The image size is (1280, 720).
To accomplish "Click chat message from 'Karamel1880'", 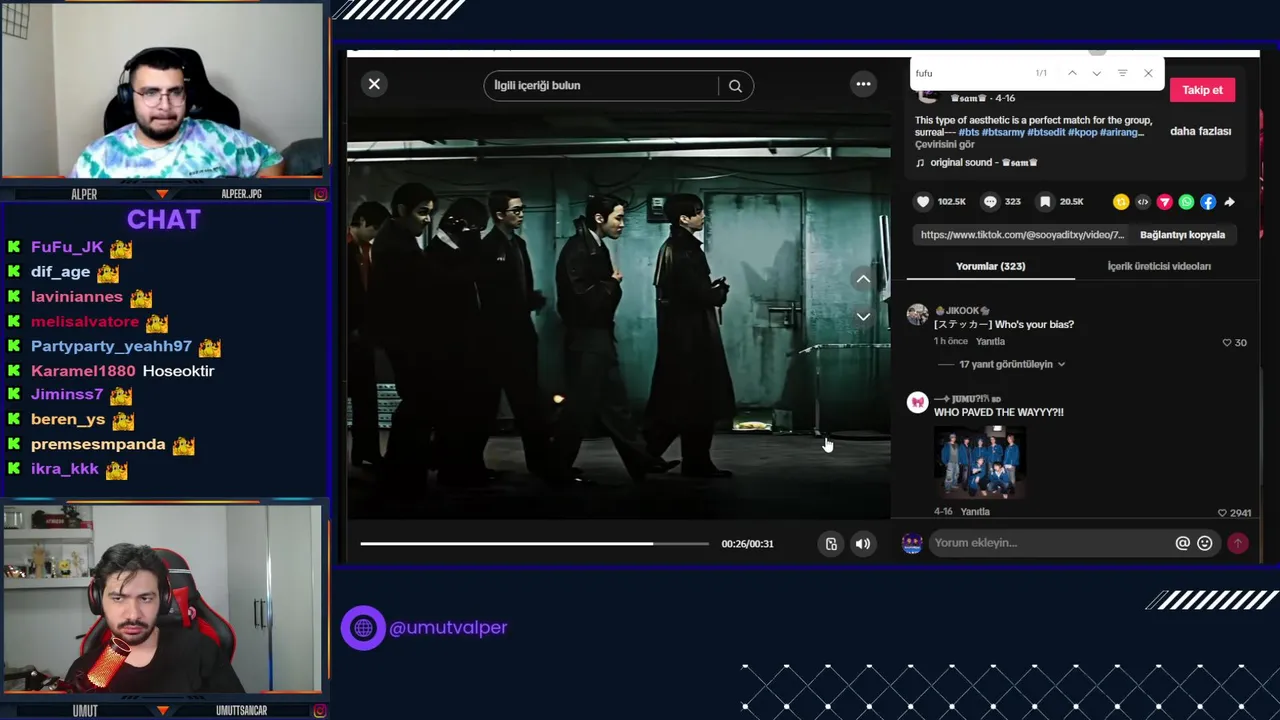I will click(x=122, y=371).
